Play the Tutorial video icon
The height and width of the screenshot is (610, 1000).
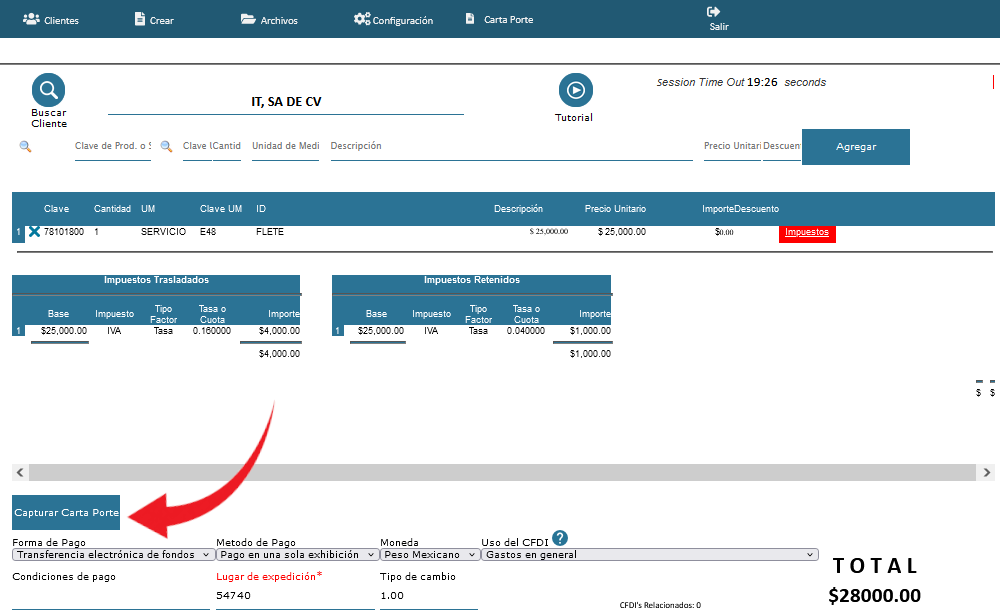[575, 90]
